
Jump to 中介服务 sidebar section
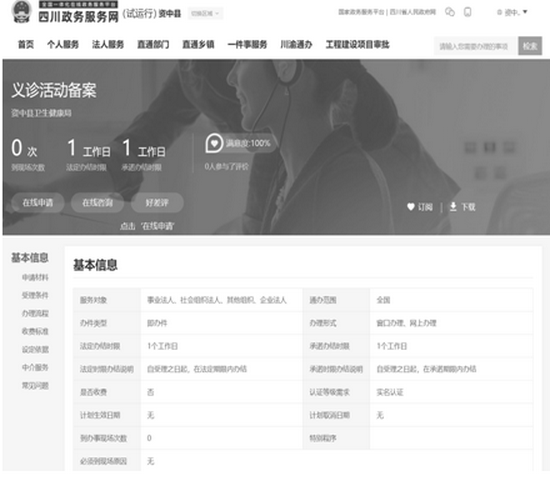[35, 367]
